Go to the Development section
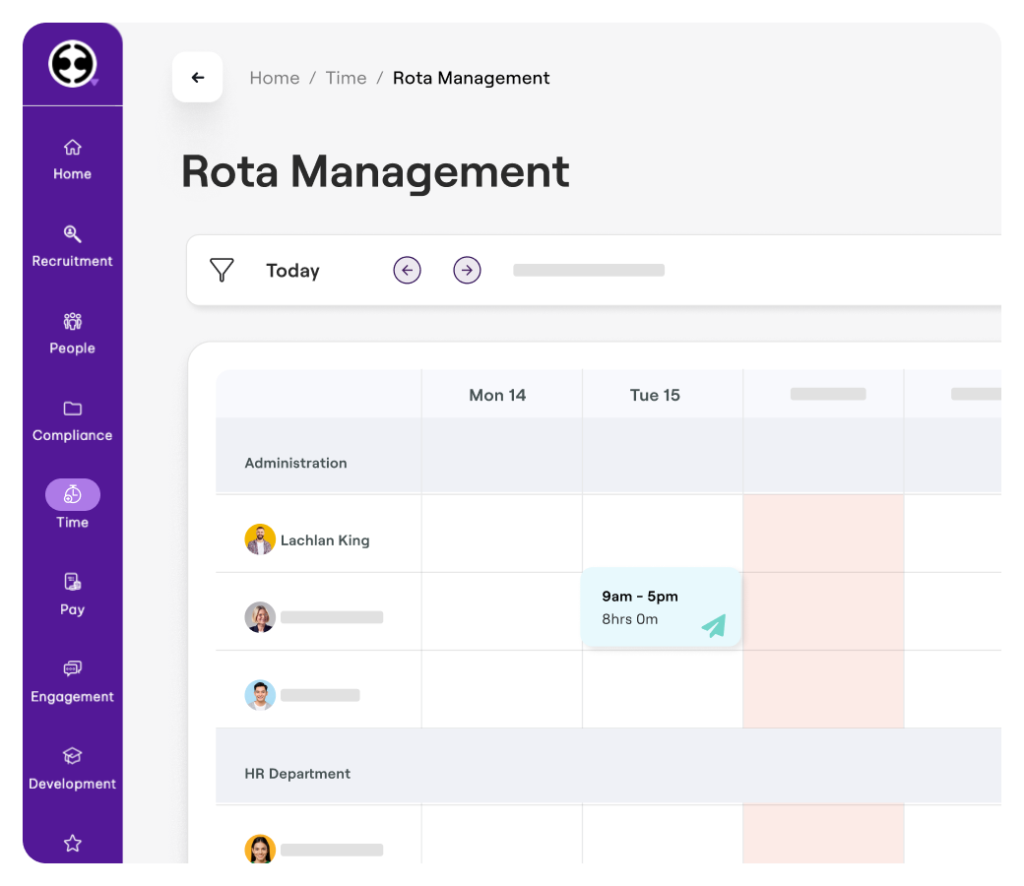Screen dimensions: 1024x886 (72, 769)
